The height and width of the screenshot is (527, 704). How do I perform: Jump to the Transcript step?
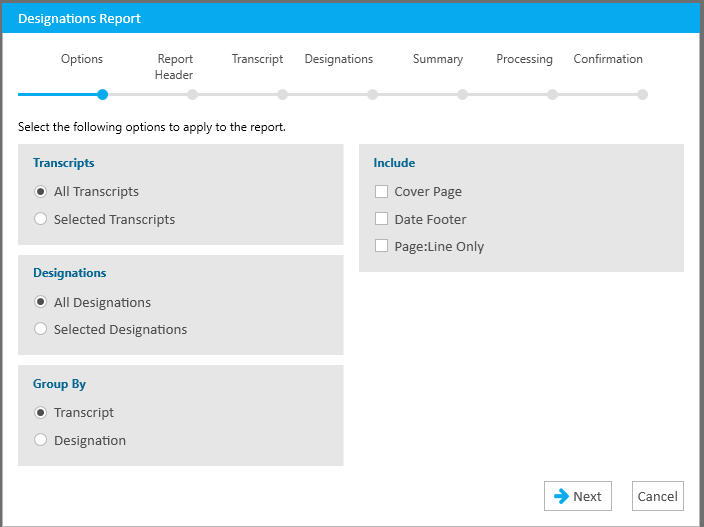(257, 59)
